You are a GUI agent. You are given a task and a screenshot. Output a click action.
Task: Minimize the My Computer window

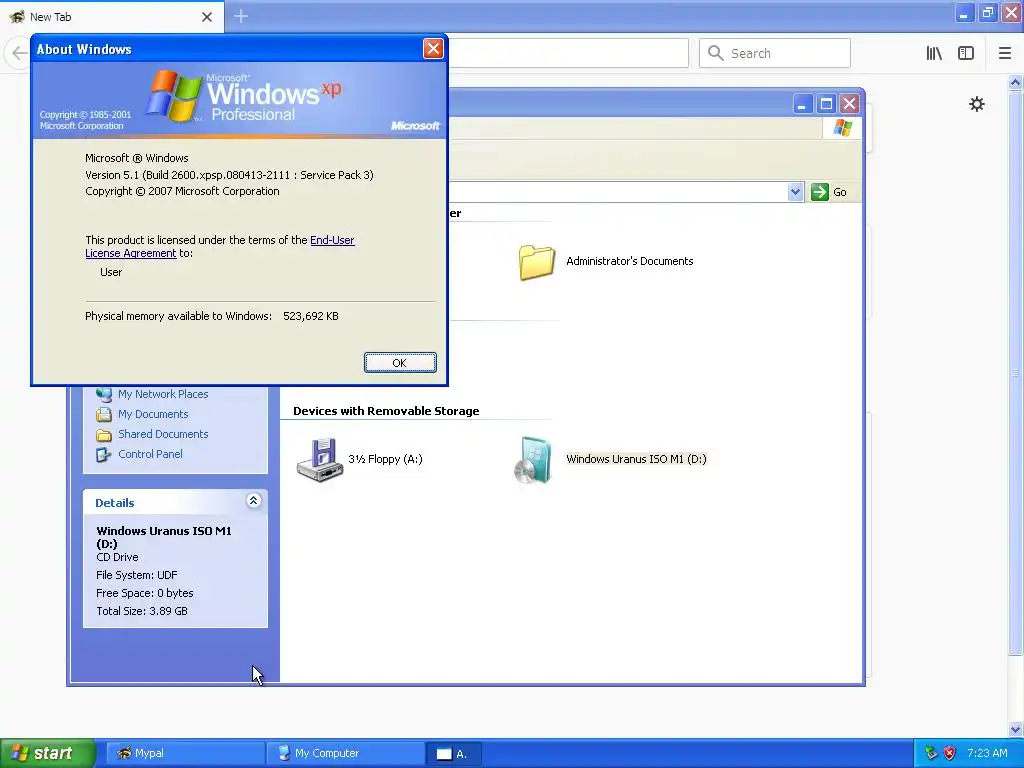click(803, 104)
